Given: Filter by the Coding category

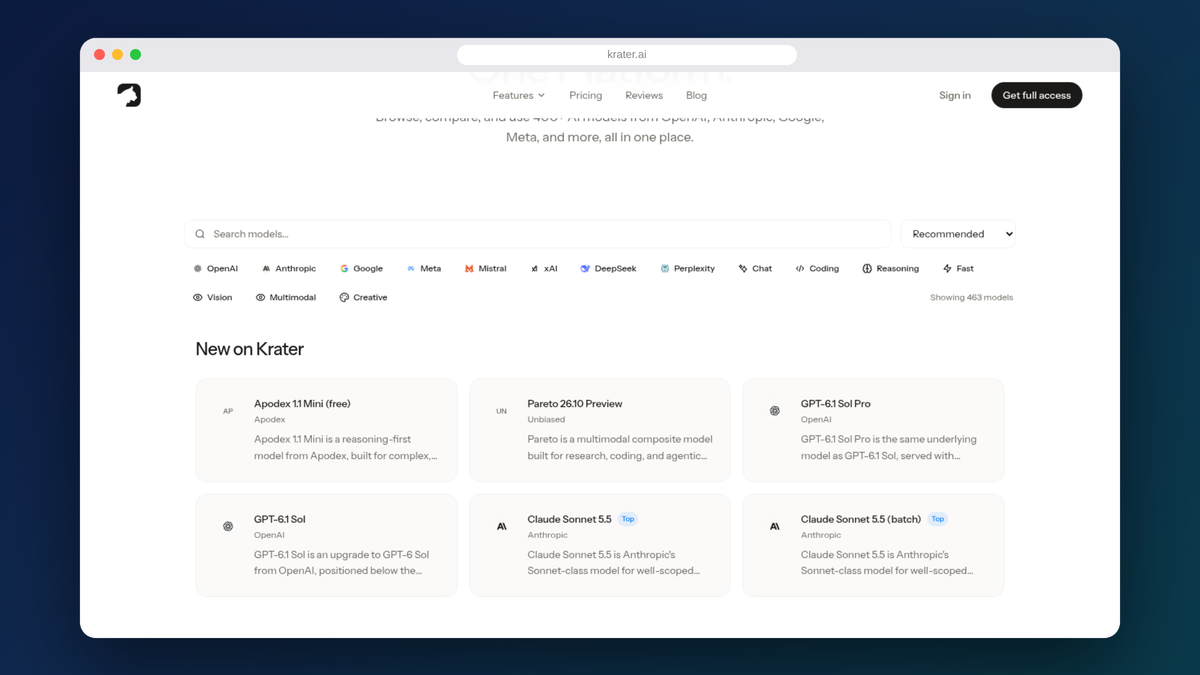Looking at the screenshot, I should coord(817,269).
